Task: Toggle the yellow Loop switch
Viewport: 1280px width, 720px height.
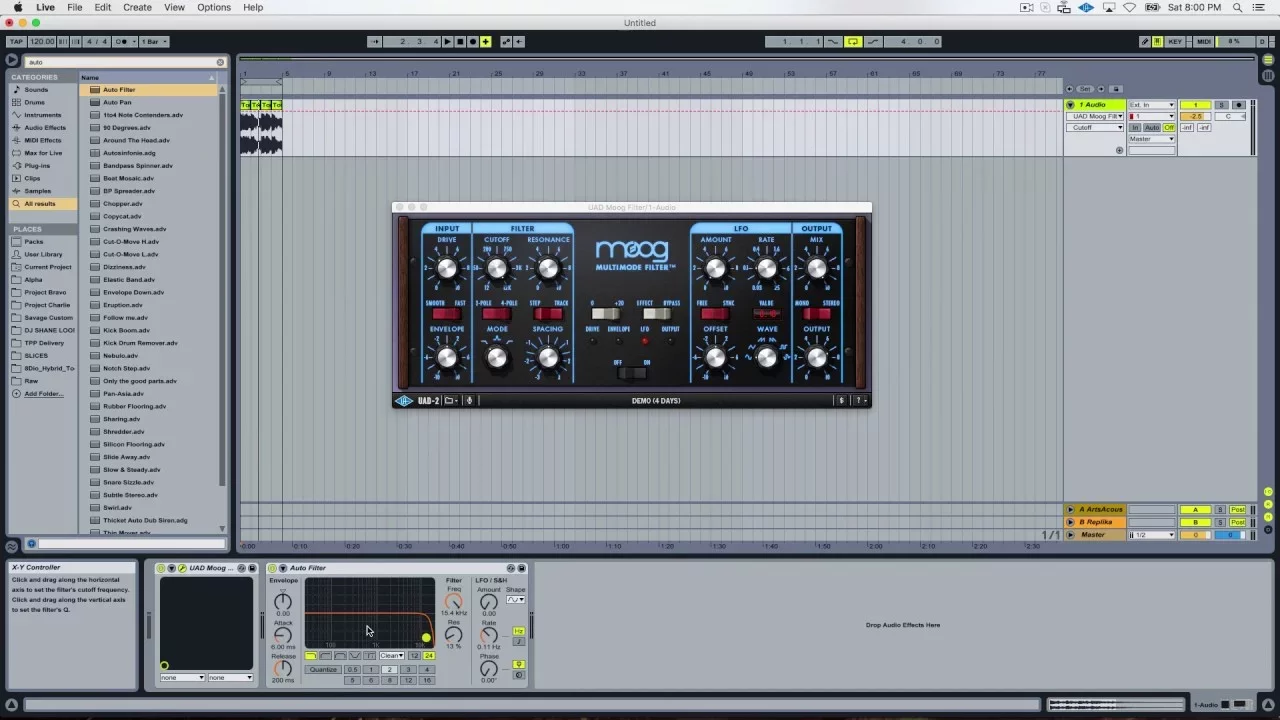Action: (853, 41)
